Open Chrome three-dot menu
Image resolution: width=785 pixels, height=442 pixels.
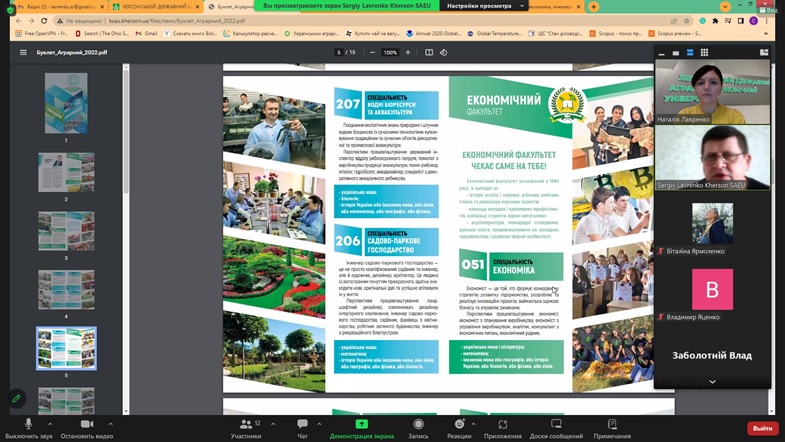pos(766,21)
